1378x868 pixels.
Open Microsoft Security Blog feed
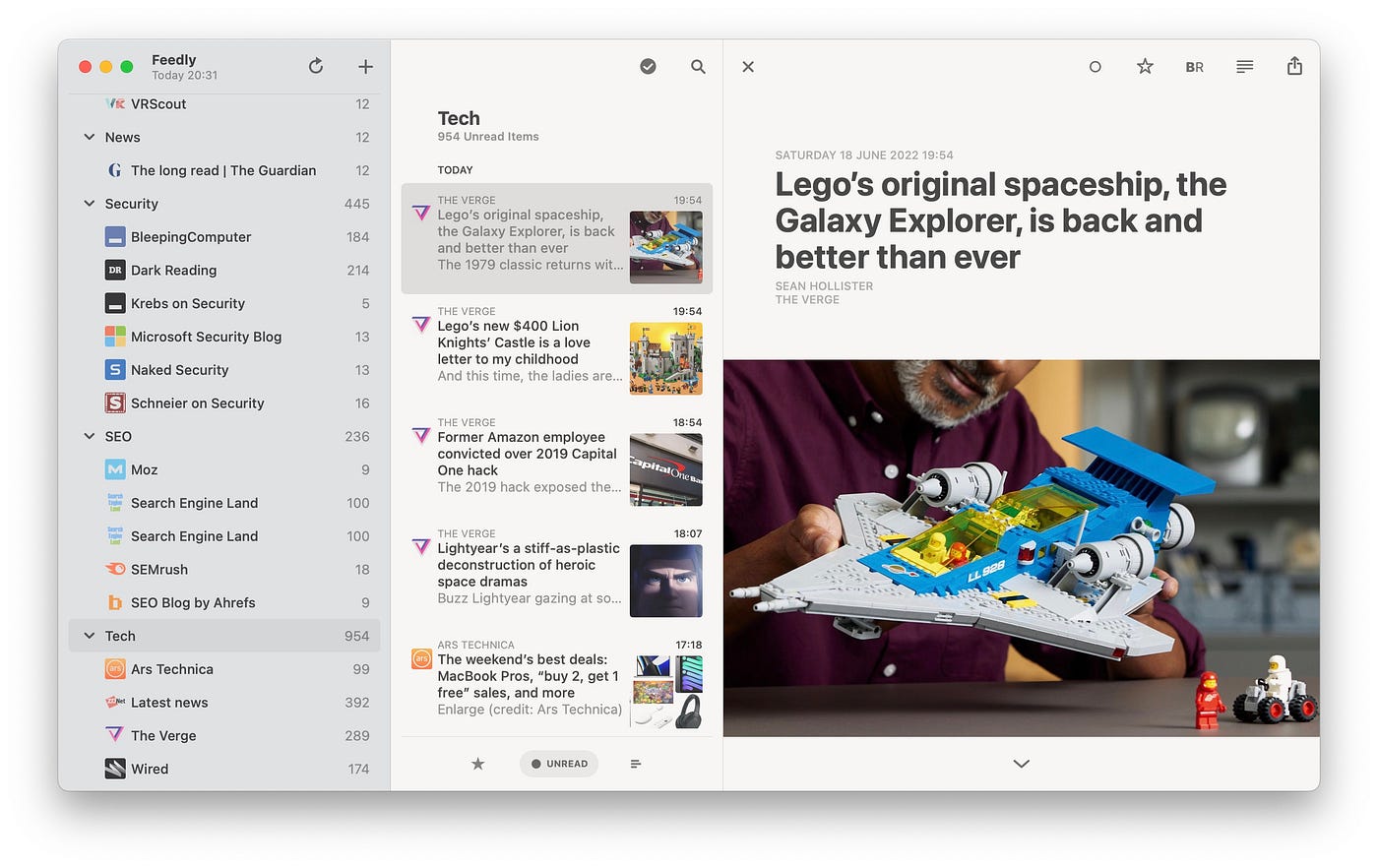(x=224, y=337)
